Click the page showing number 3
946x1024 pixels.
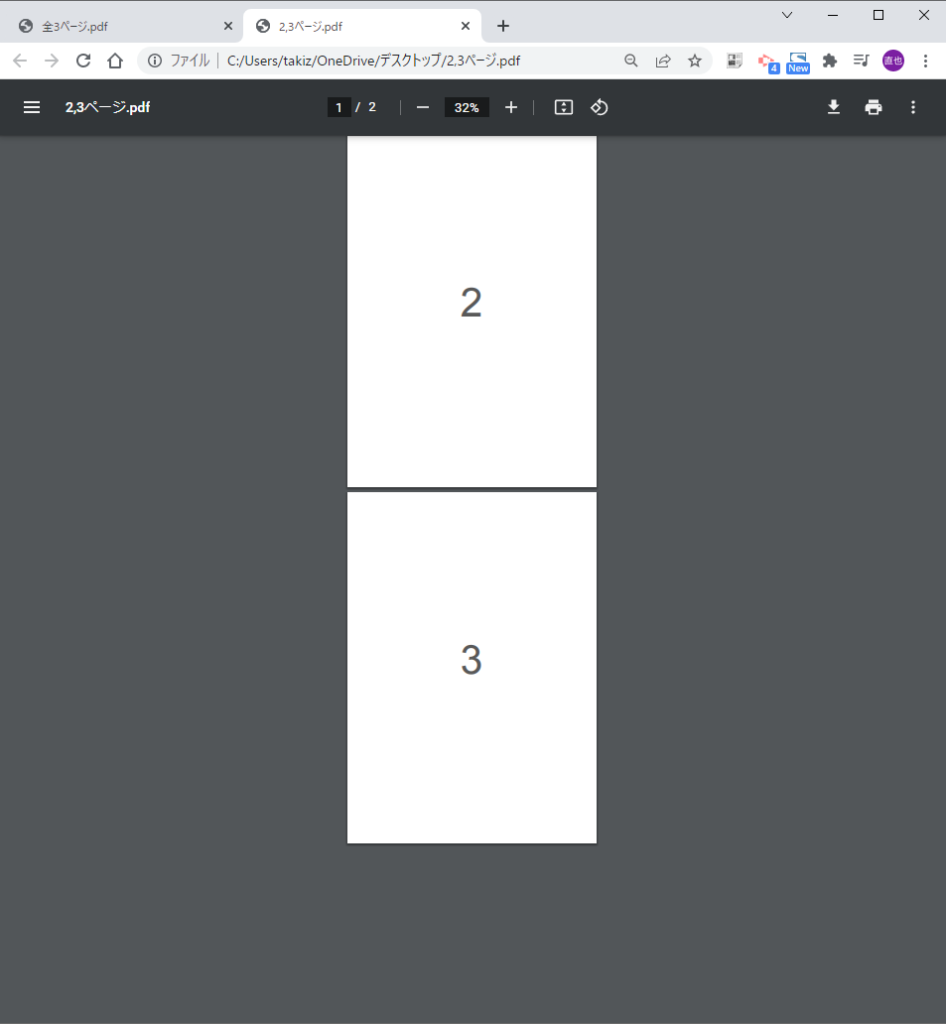pos(471,667)
